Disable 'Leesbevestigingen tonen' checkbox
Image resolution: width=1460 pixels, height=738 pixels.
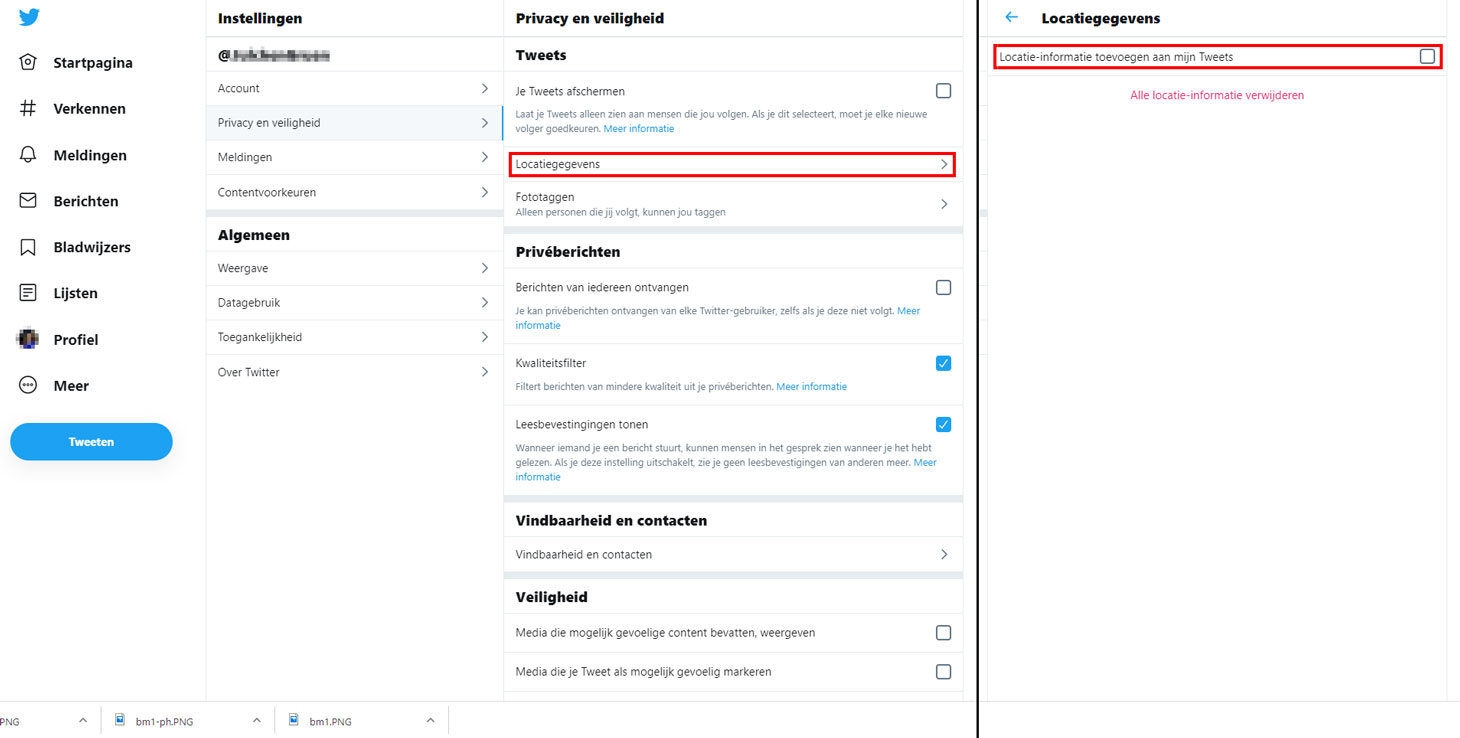943,424
